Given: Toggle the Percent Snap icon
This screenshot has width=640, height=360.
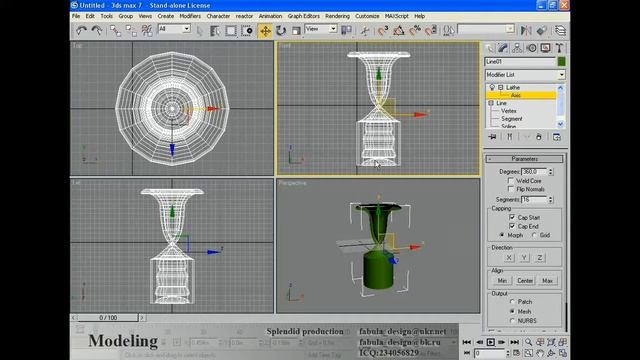Looking at the screenshot, I should [415, 31].
